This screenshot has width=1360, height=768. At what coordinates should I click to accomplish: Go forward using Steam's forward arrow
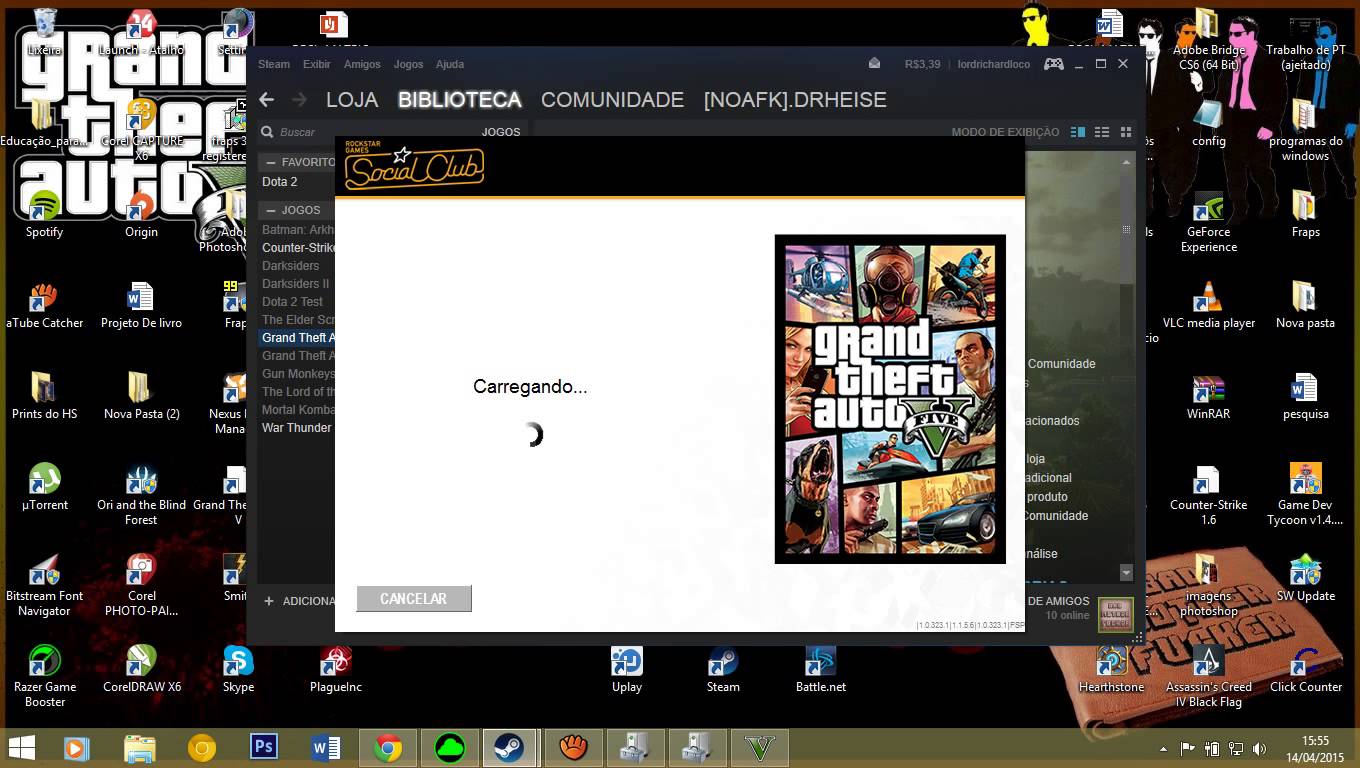(299, 100)
